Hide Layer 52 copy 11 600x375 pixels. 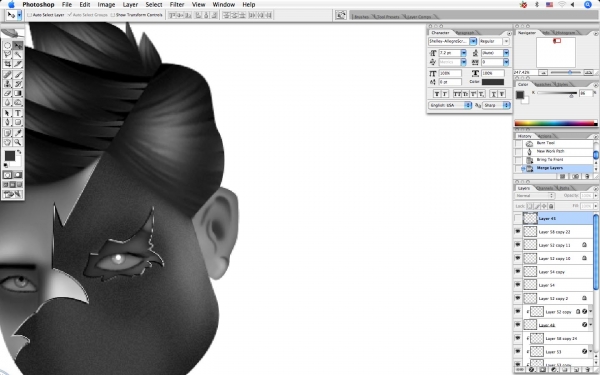518,245
